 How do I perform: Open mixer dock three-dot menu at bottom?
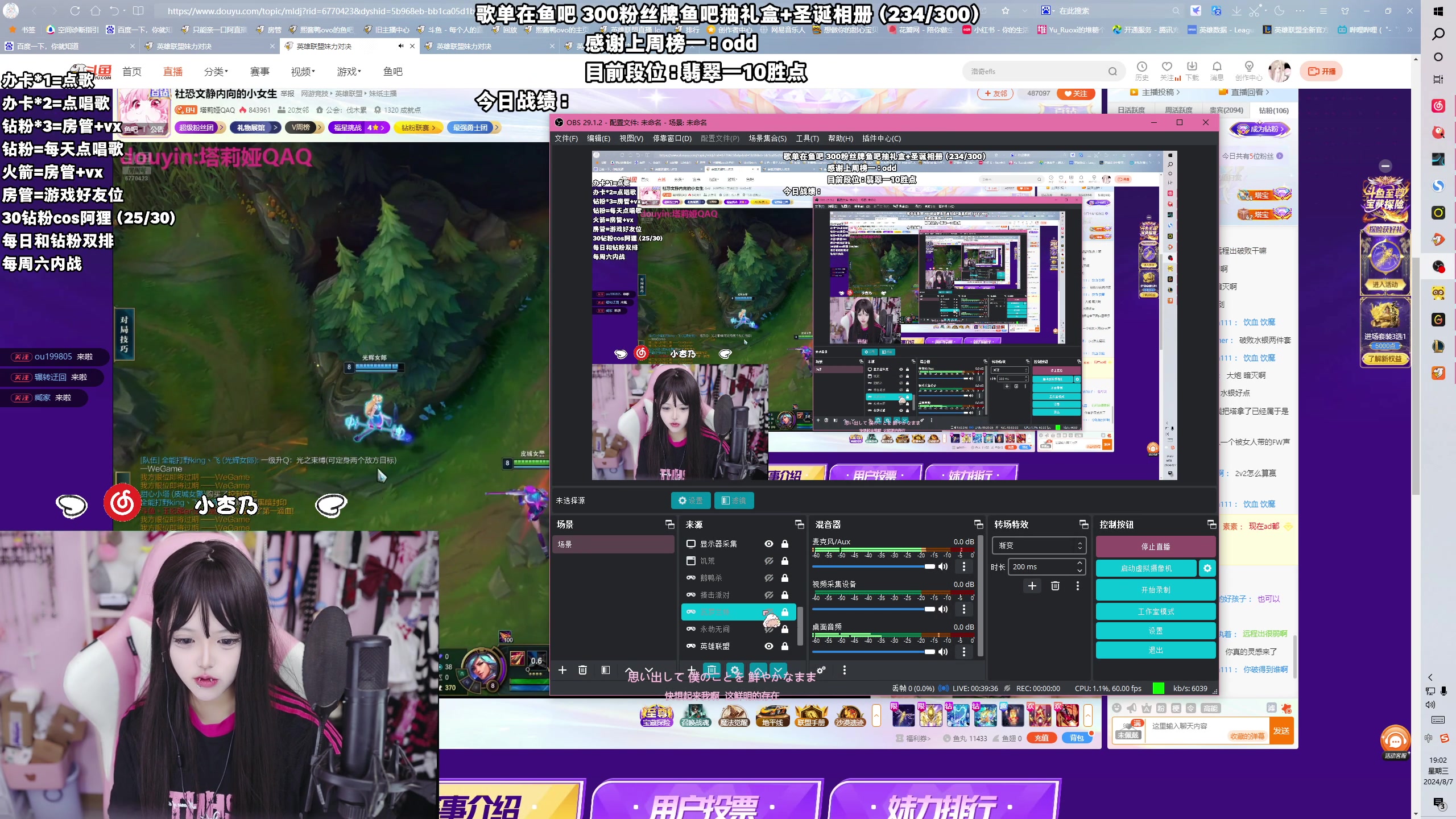[x=845, y=670]
